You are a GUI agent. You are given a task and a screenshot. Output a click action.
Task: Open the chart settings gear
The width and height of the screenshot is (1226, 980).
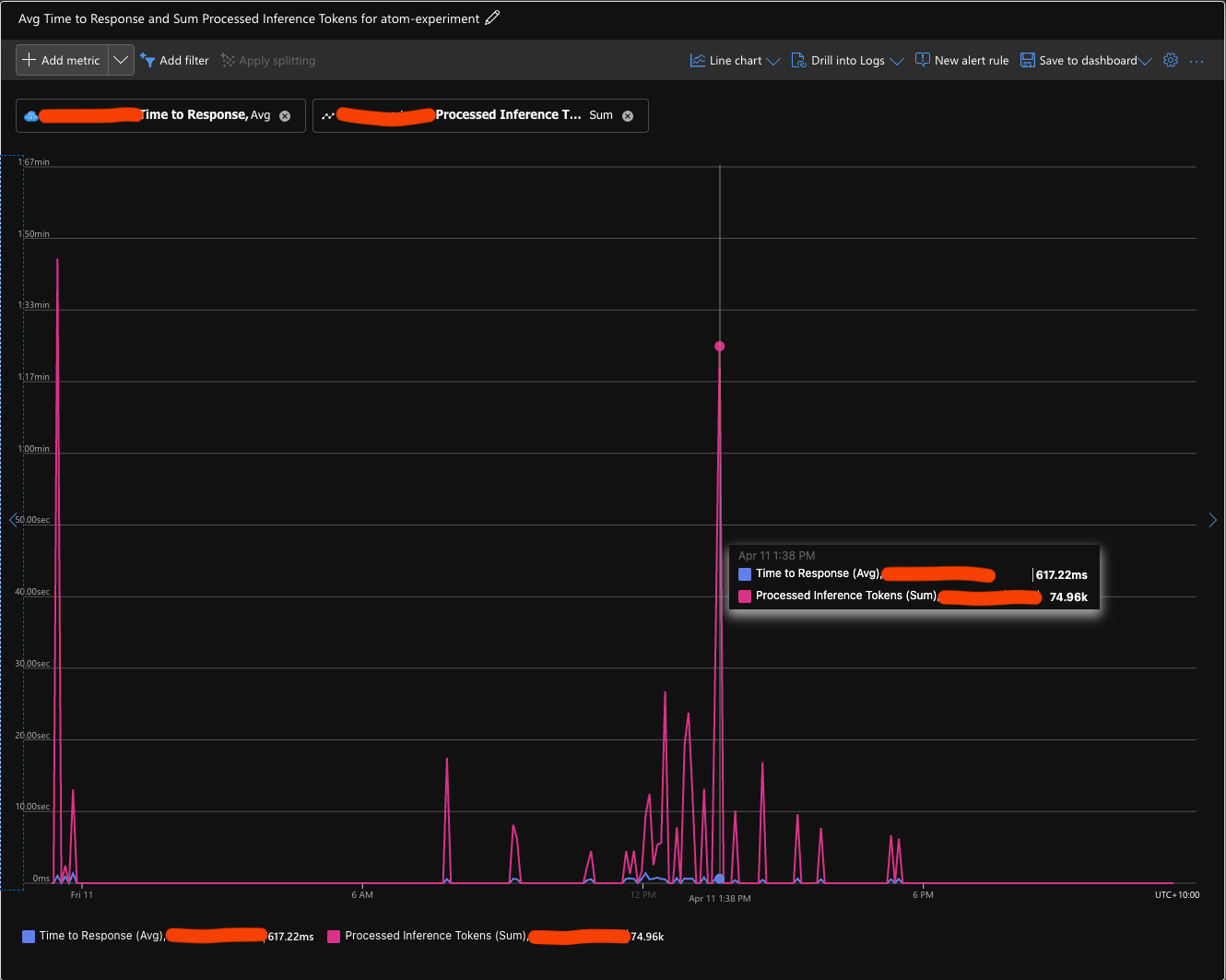(x=1171, y=60)
